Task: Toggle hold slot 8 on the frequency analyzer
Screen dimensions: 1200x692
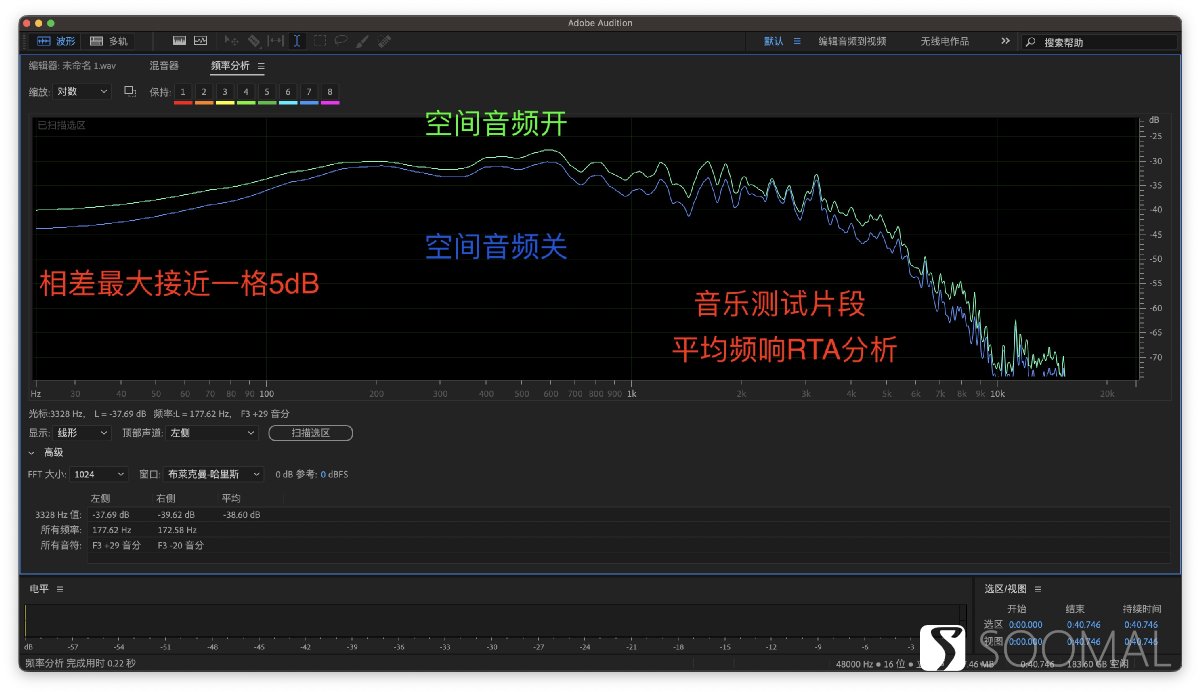Action: [331, 92]
